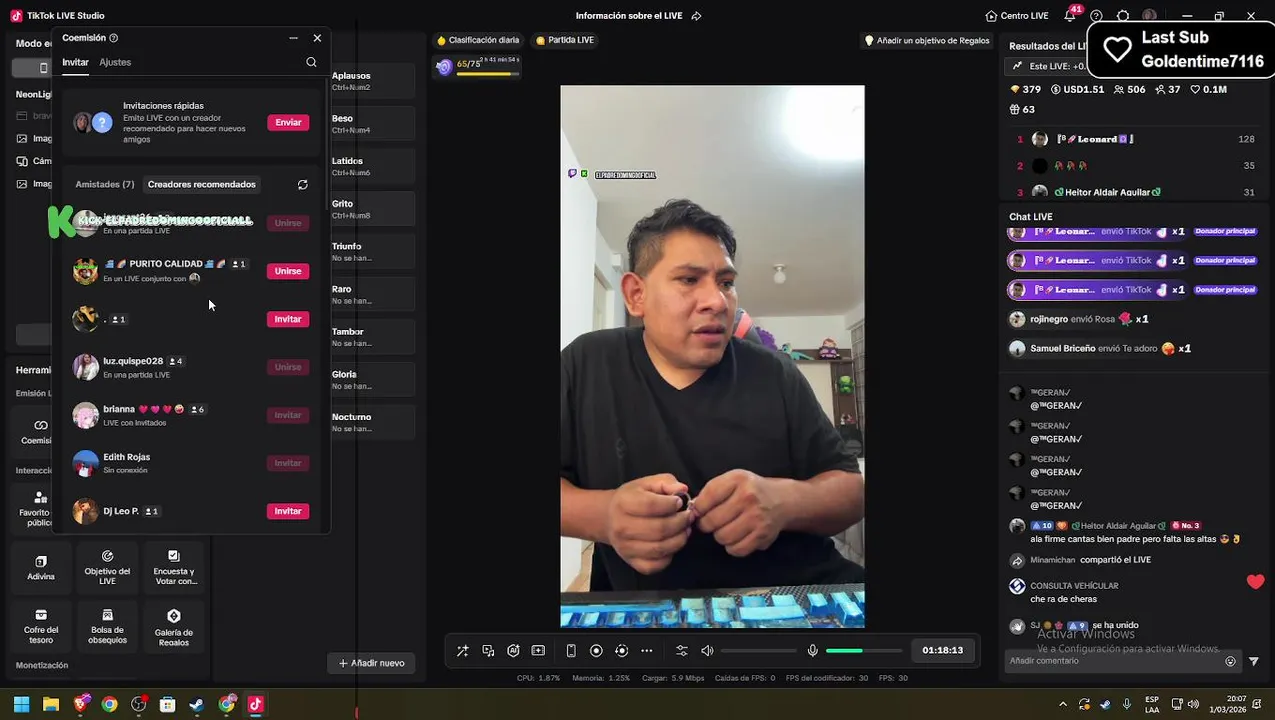Viewport: 1275px width, 720px height.
Task: Open the media and music overlay tool
Action: pos(488,650)
